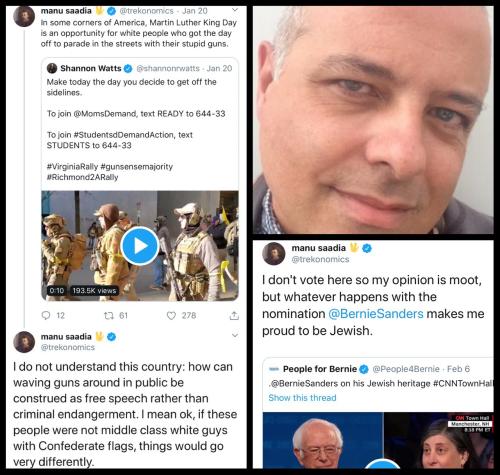This screenshot has width=500, height=475.
Task: Expand the chevron menu on the second manu saadia tweet
Action: [235, 335]
